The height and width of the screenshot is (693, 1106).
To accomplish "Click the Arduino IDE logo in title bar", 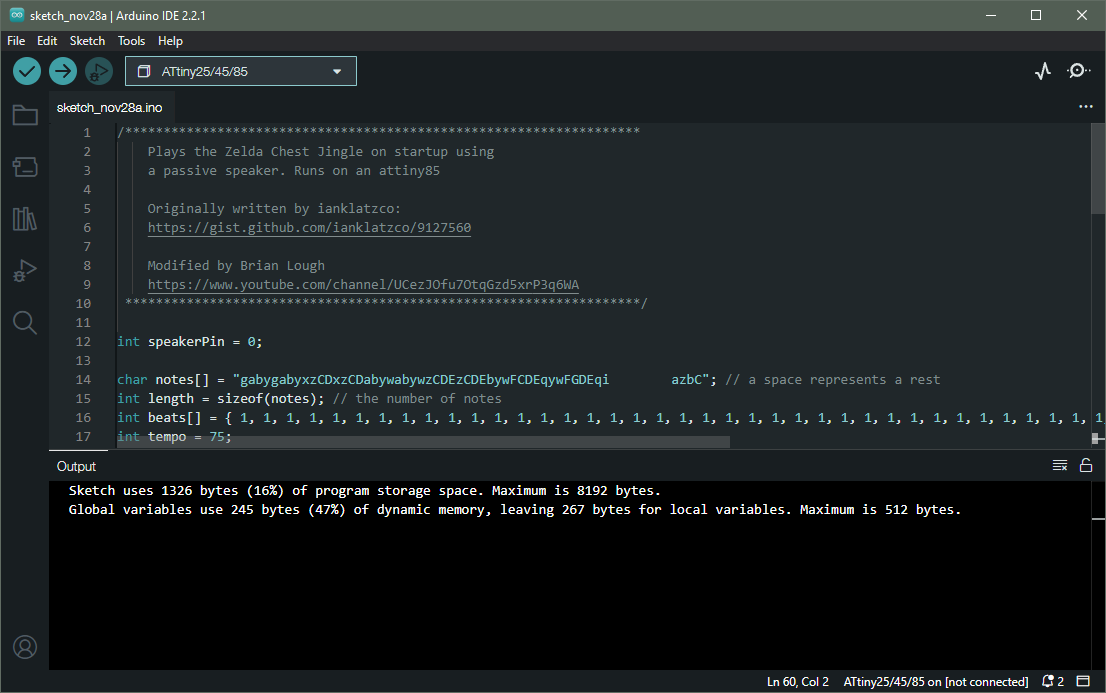I will (x=17, y=15).
